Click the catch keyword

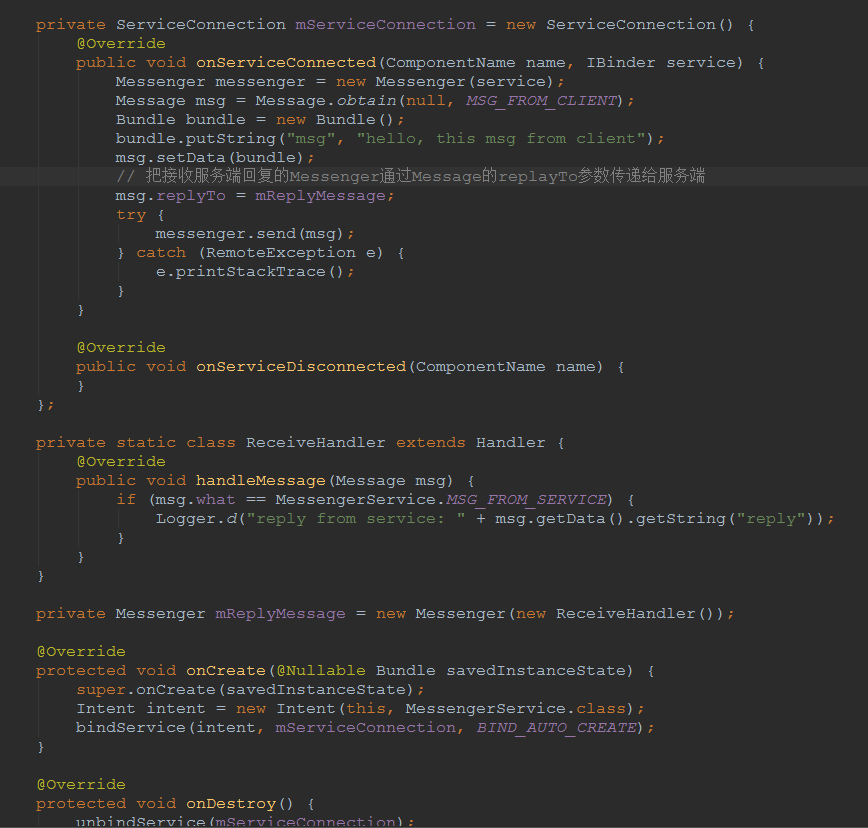pos(161,252)
